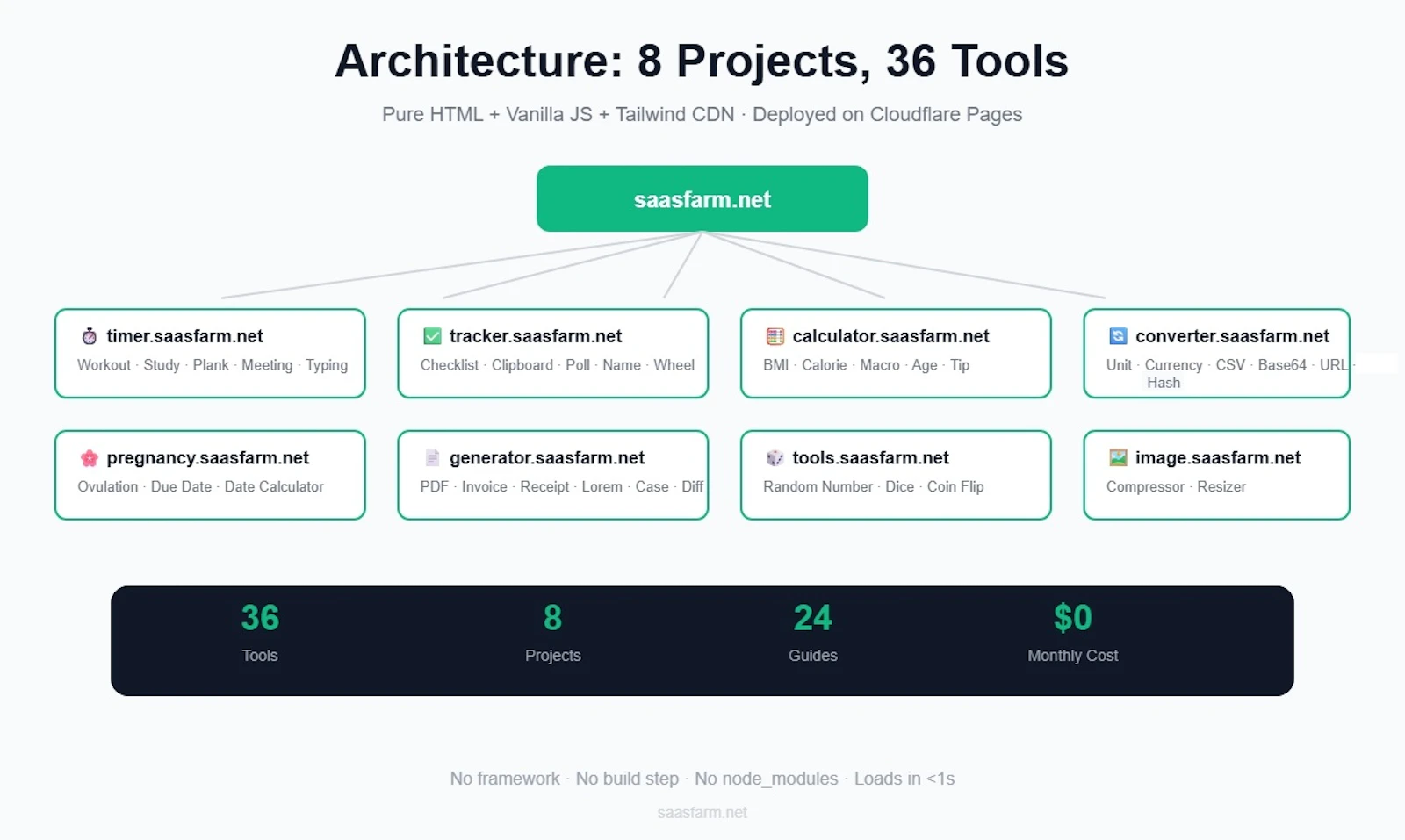Open the pregnancy.saasfarm.net title
This screenshot has width=1405, height=840.
point(208,458)
